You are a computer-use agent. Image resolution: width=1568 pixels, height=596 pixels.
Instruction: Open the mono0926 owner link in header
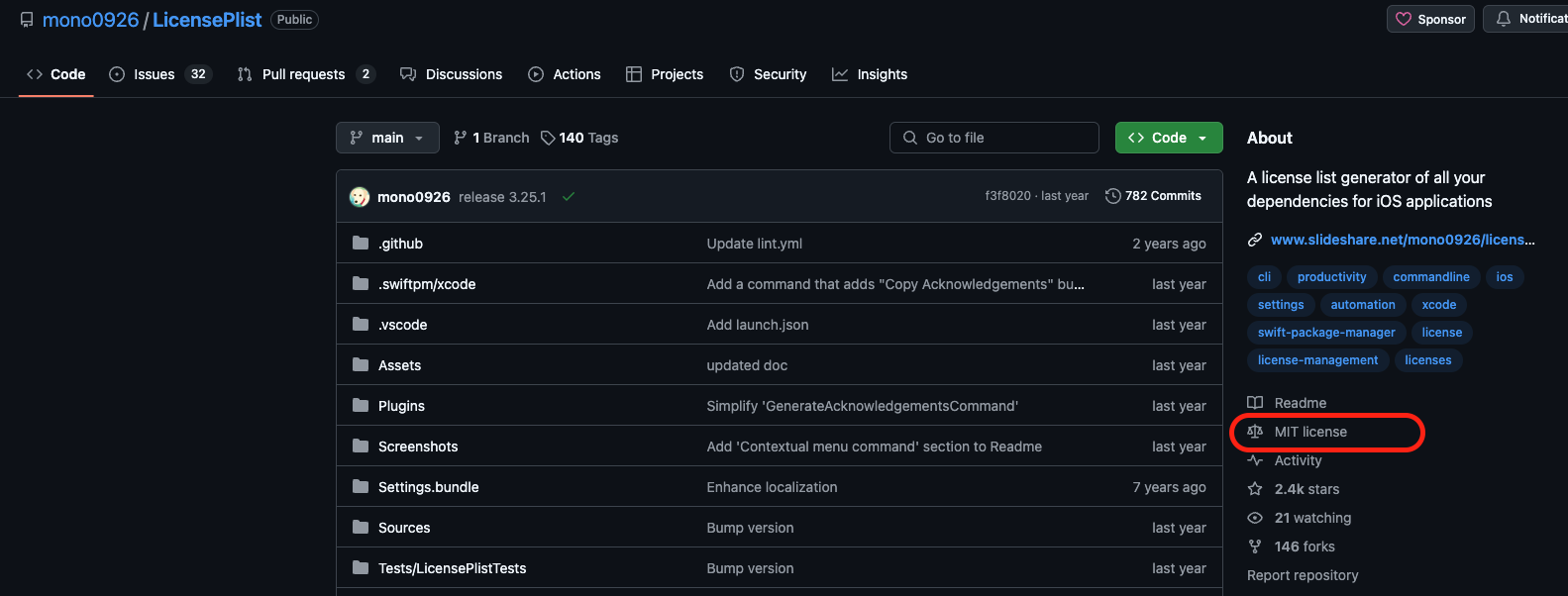[90, 20]
